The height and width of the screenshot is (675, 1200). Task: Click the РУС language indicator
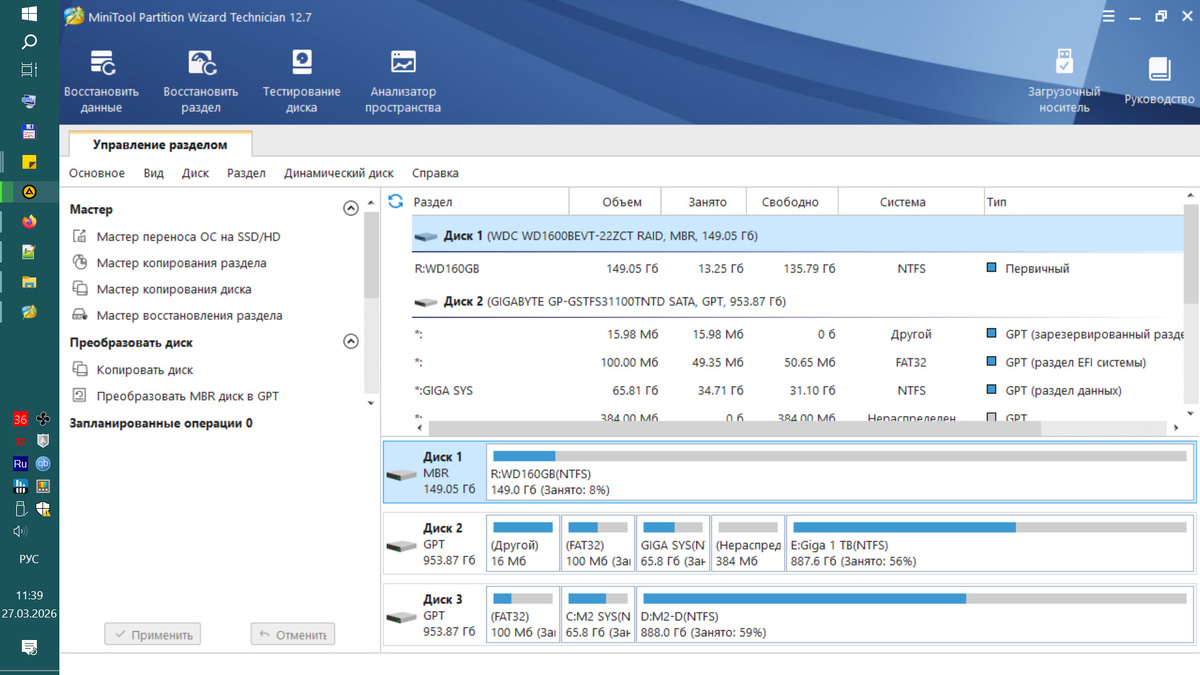point(29,560)
